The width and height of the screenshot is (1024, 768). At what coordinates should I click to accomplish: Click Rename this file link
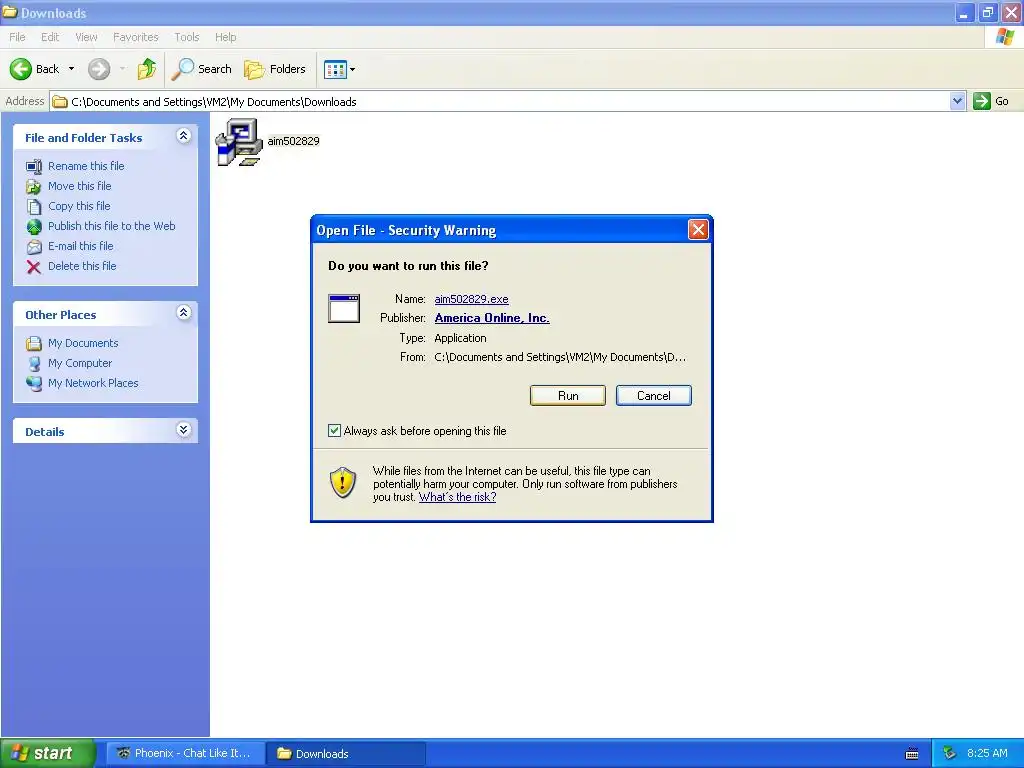coord(86,166)
